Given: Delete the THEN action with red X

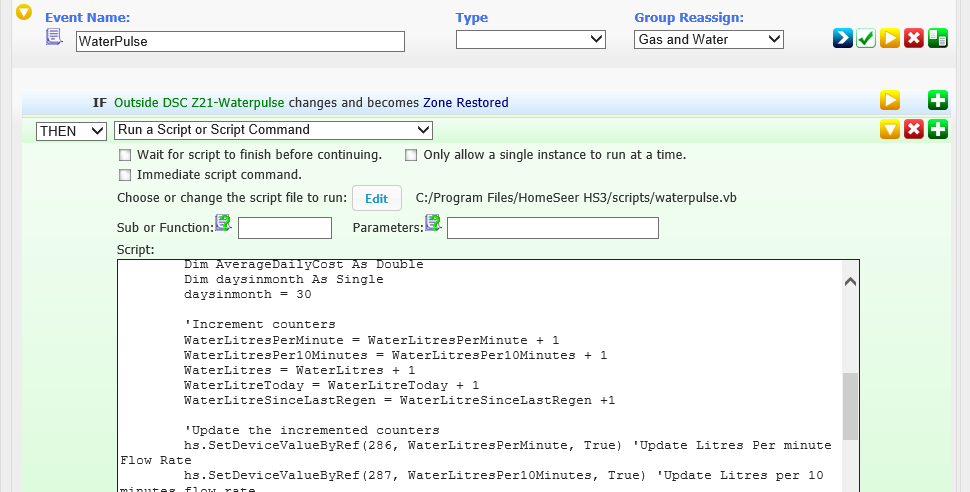Looking at the screenshot, I should tap(914, 130).
